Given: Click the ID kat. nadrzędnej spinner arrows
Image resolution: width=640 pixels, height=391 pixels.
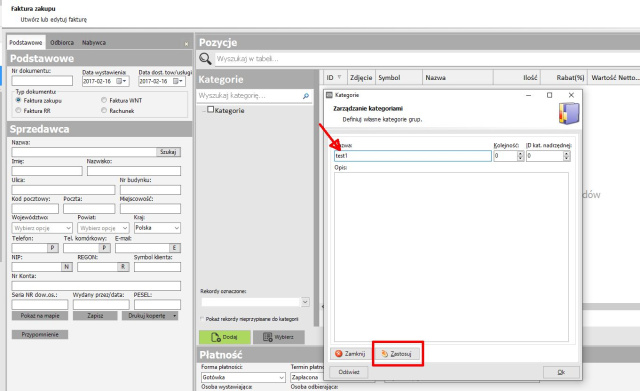Looking at the screenshot, I should 567,156.
